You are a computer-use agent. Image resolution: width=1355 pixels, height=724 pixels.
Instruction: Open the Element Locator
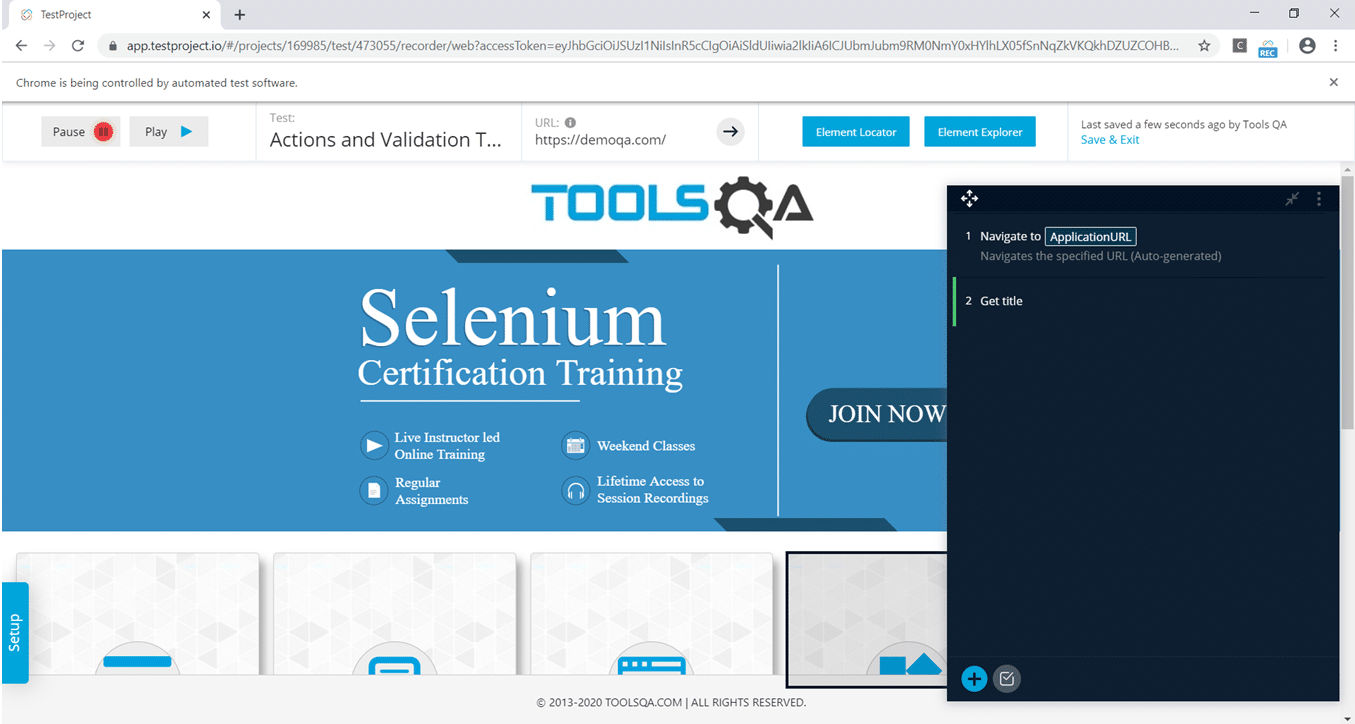tap(855, 132)
